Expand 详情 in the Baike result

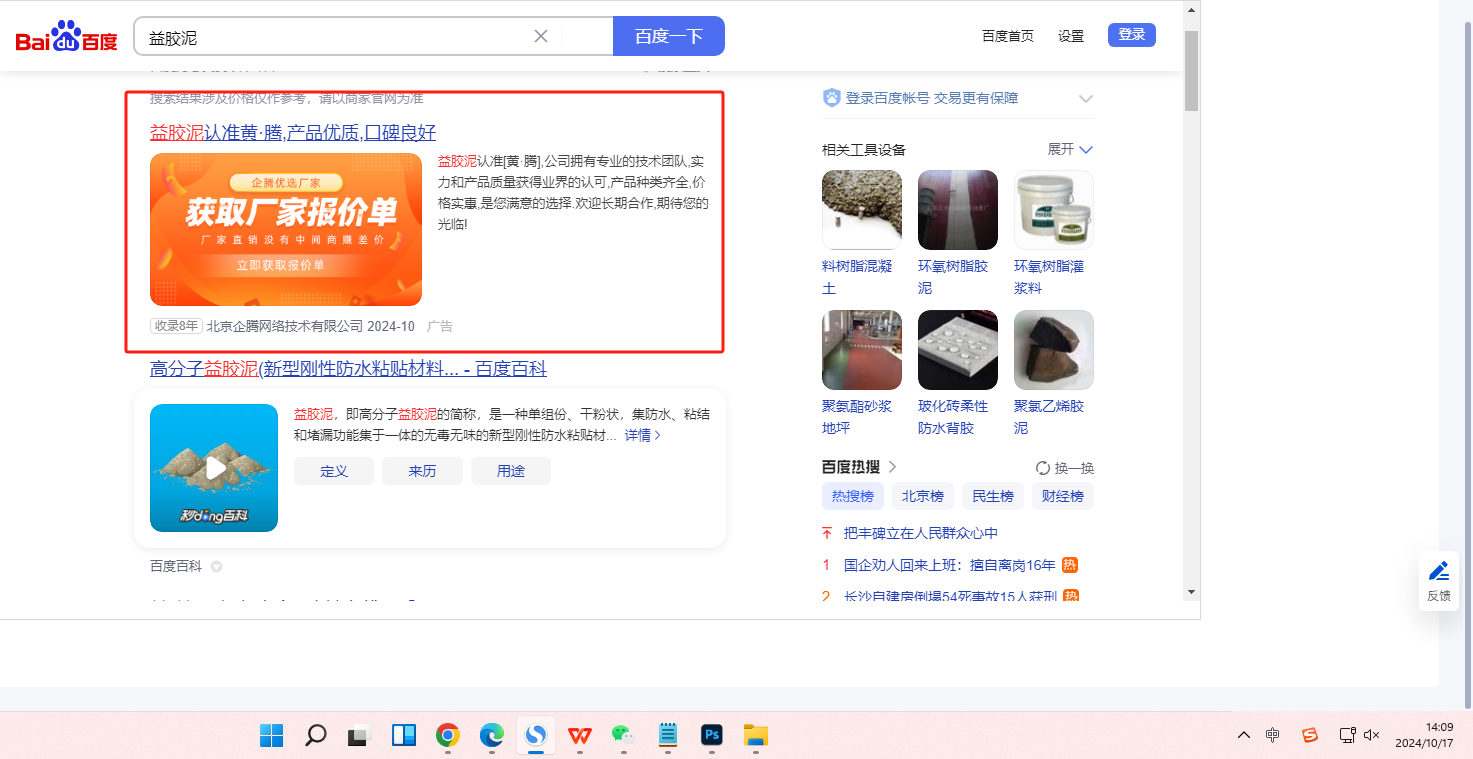(643, 436)
